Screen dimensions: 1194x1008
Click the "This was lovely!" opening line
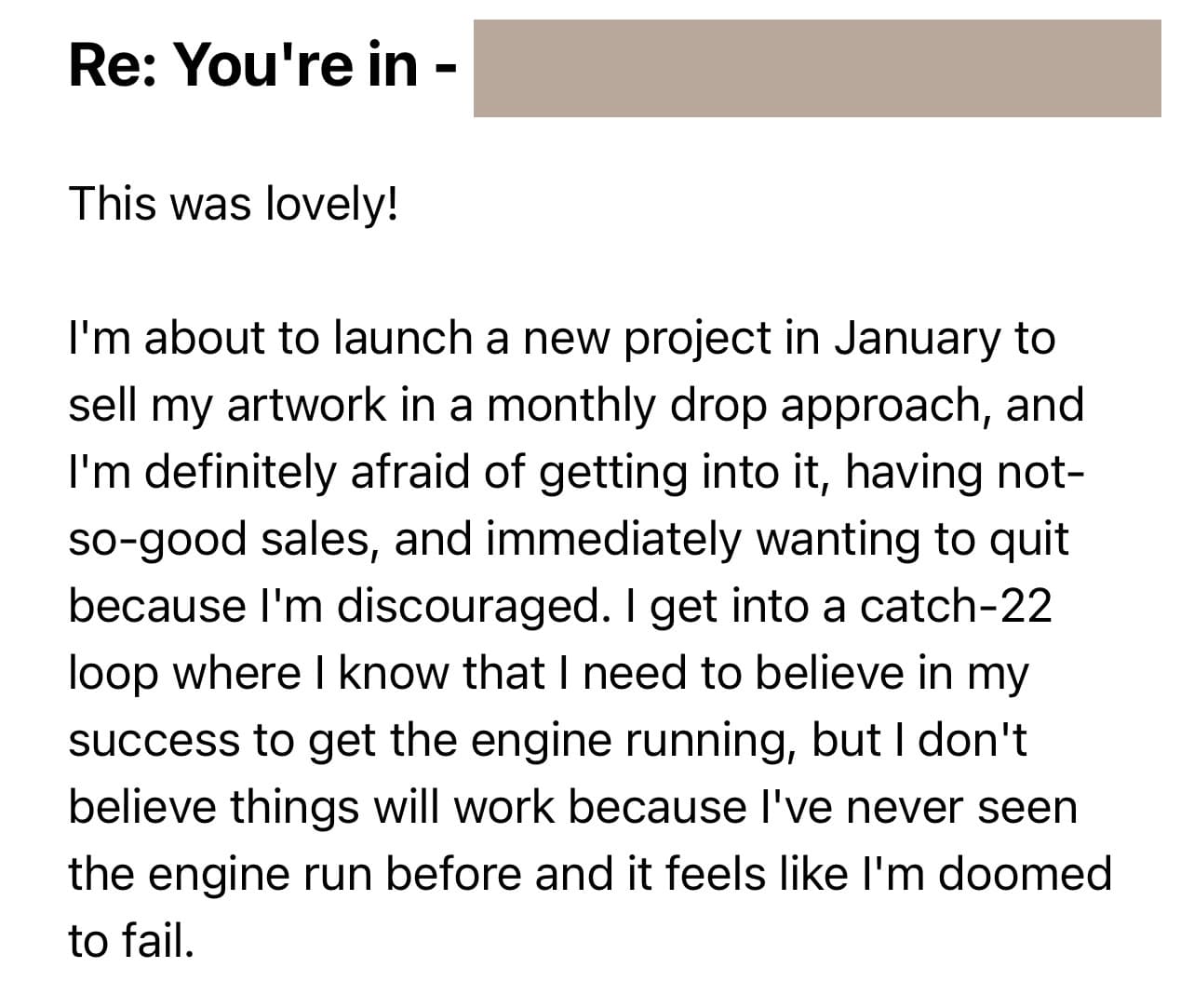(x=233, y=205)
